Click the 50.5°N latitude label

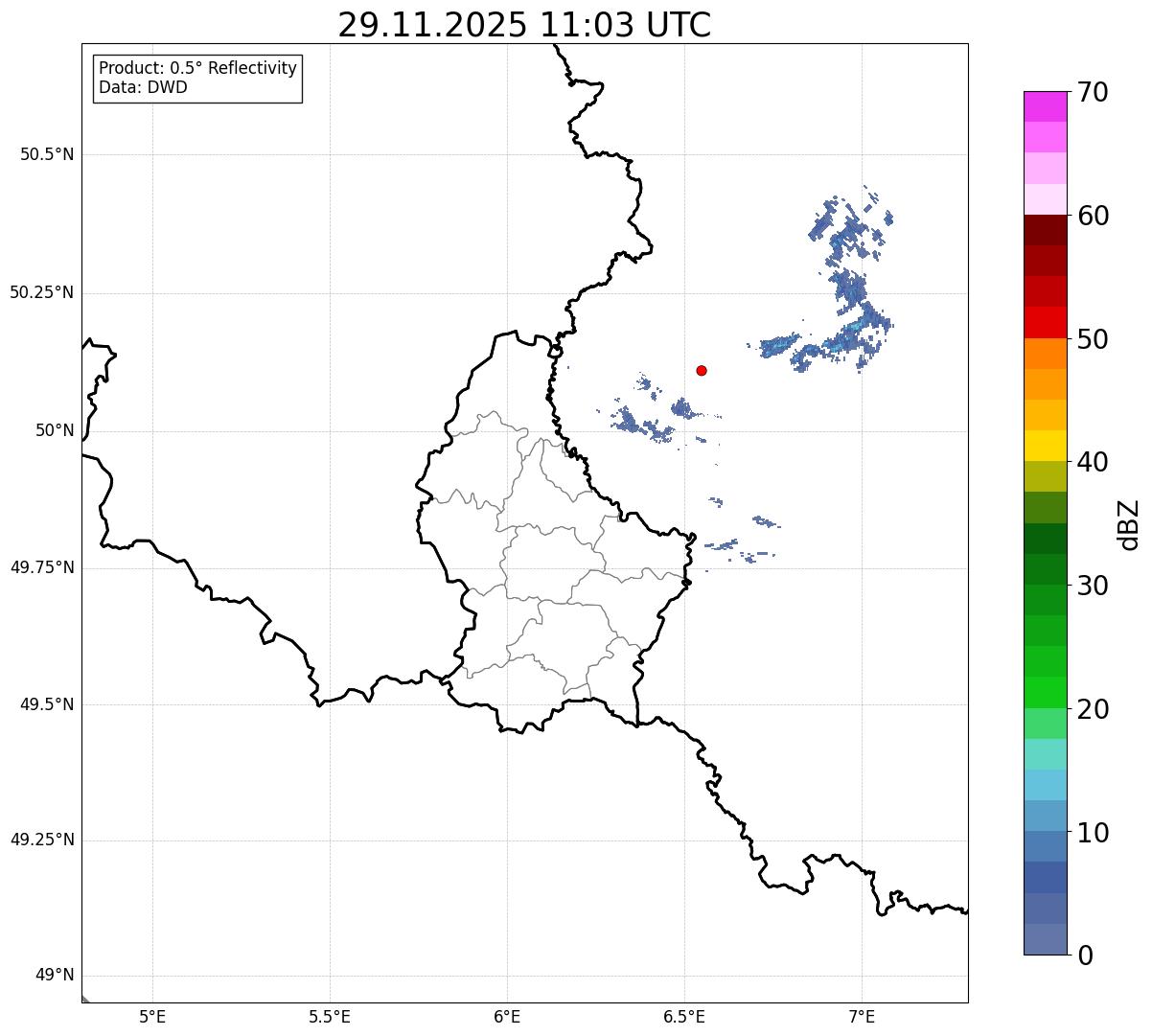pyautogui.click(x=47, y=155)
